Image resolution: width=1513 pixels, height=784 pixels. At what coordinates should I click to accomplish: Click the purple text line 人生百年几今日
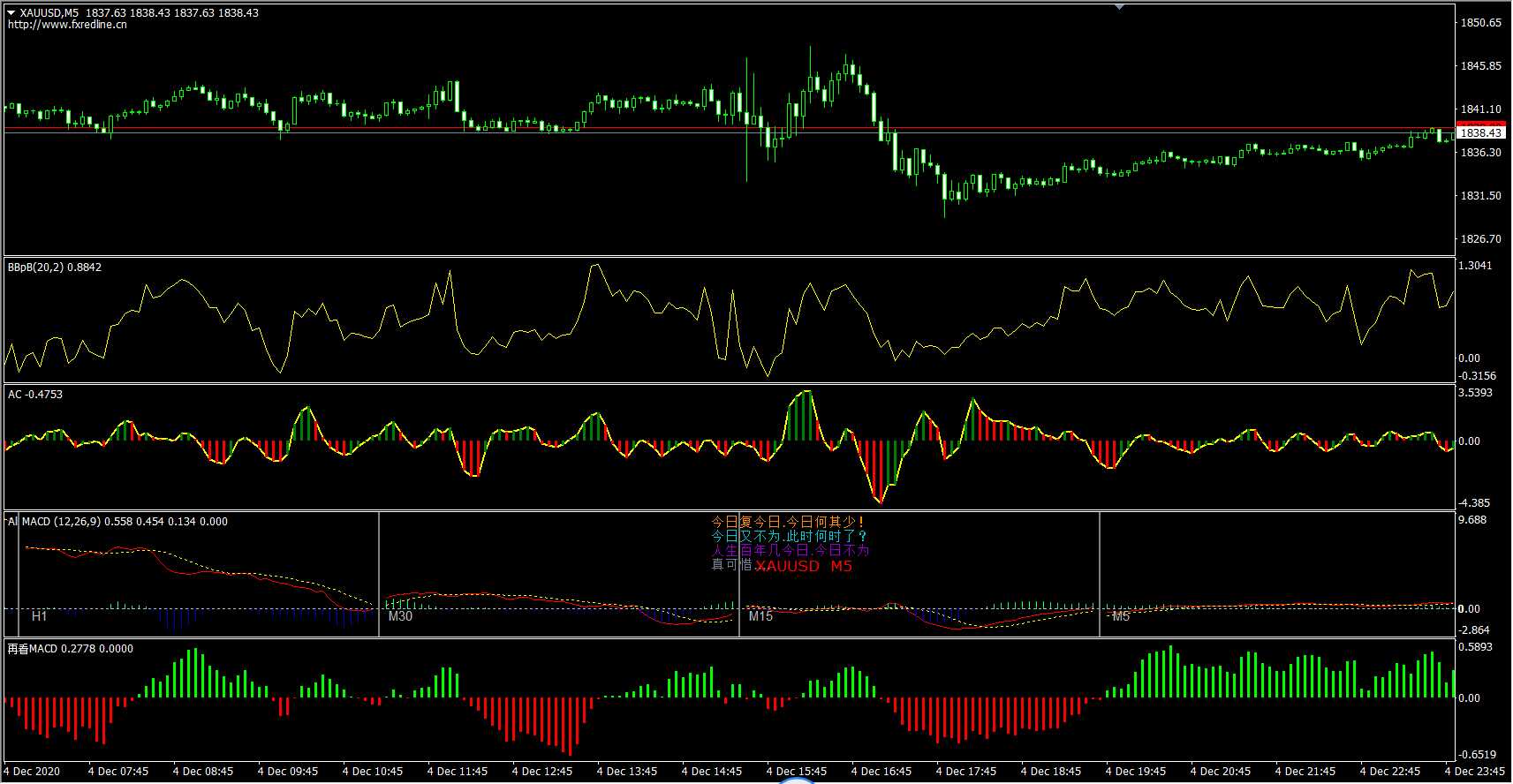tap(791, 551)
